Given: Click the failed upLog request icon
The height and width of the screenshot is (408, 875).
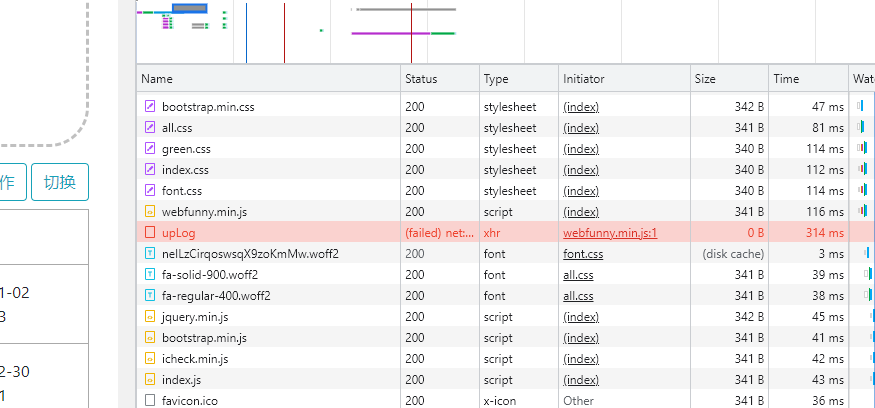Looking at the screenshot, I should [150, 233].
